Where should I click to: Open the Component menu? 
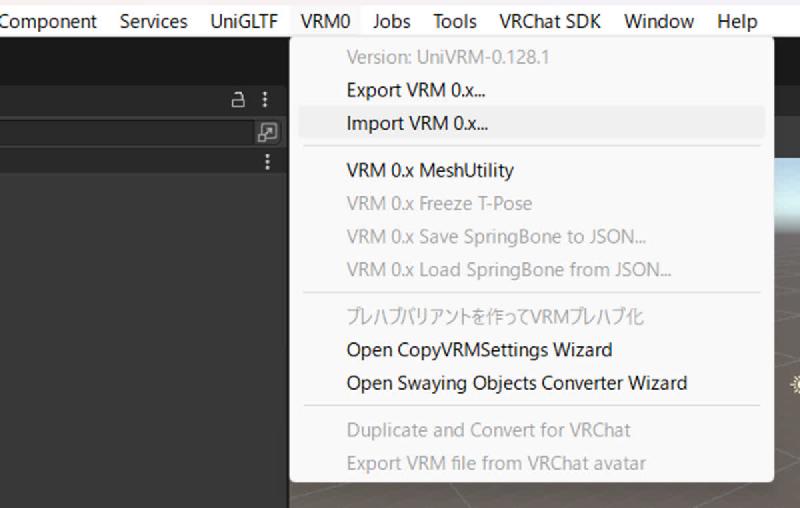[x=48, y=21]
